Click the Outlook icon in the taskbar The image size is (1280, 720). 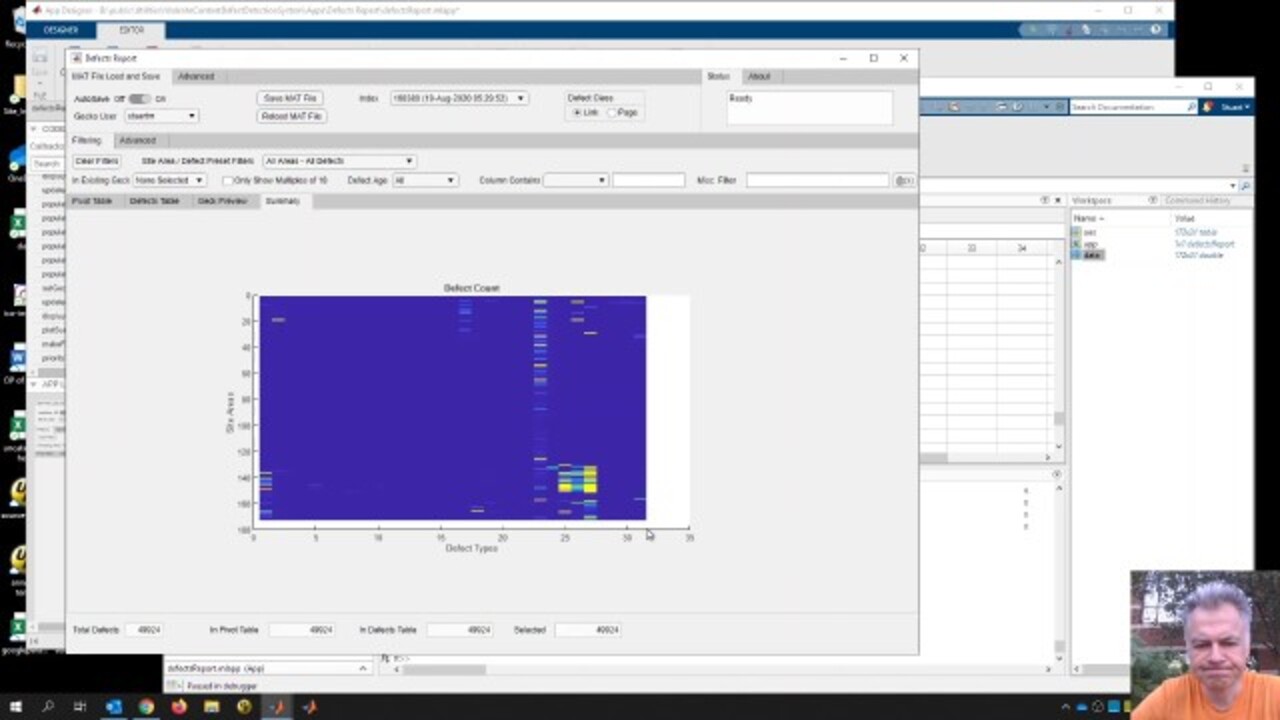click(x=113, y=707)
